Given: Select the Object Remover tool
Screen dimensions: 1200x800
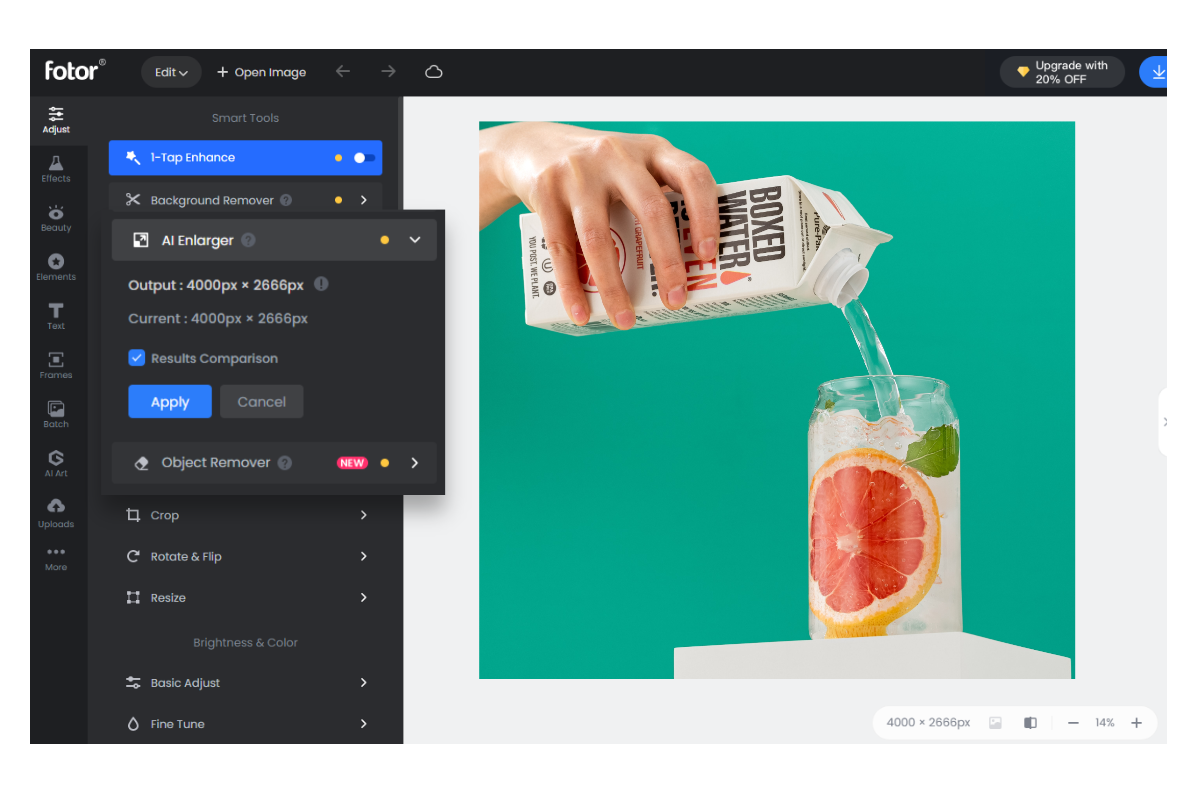Looking at the screenshot, I should click(274, 463).
